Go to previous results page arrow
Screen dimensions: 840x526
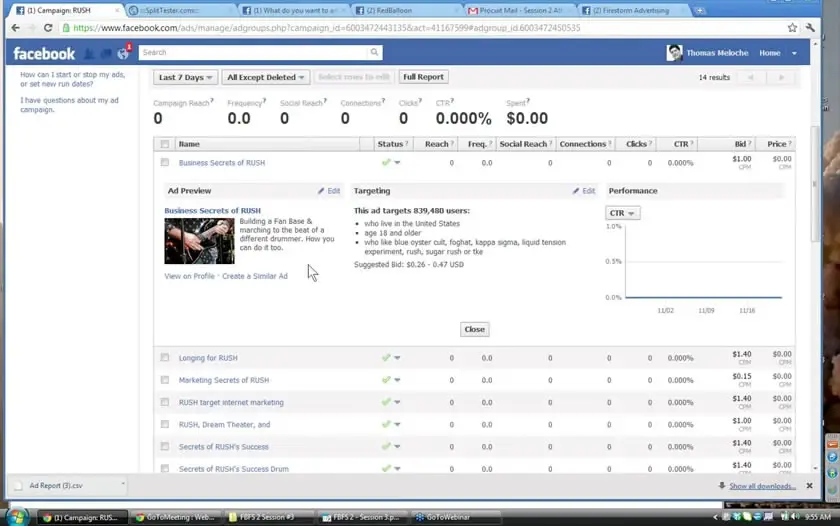coord(751,77)
